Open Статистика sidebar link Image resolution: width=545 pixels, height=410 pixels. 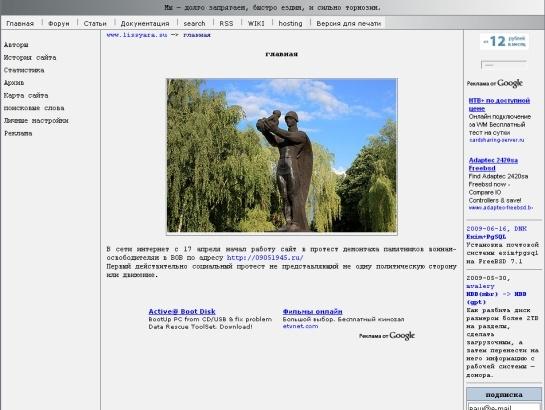click(x=24, y=70)
